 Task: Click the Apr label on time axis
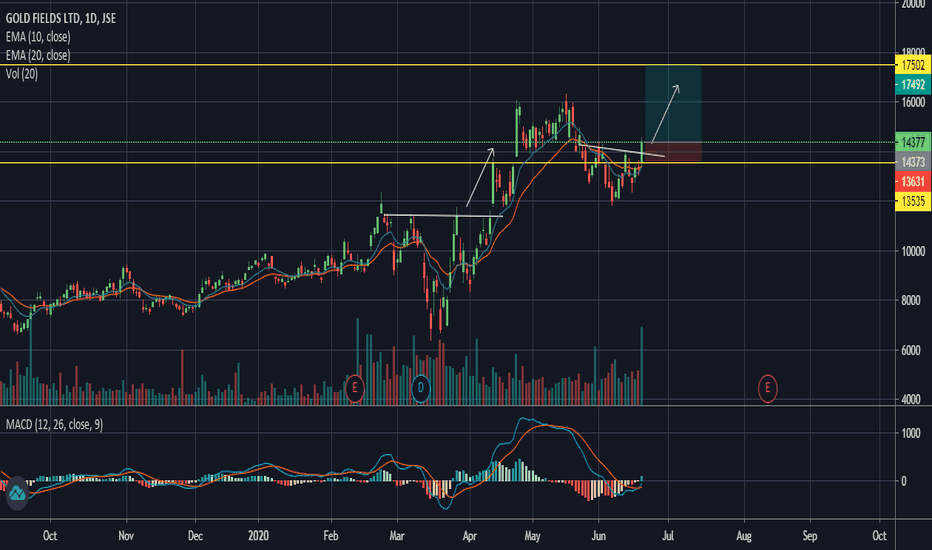[x=470, y=536]
